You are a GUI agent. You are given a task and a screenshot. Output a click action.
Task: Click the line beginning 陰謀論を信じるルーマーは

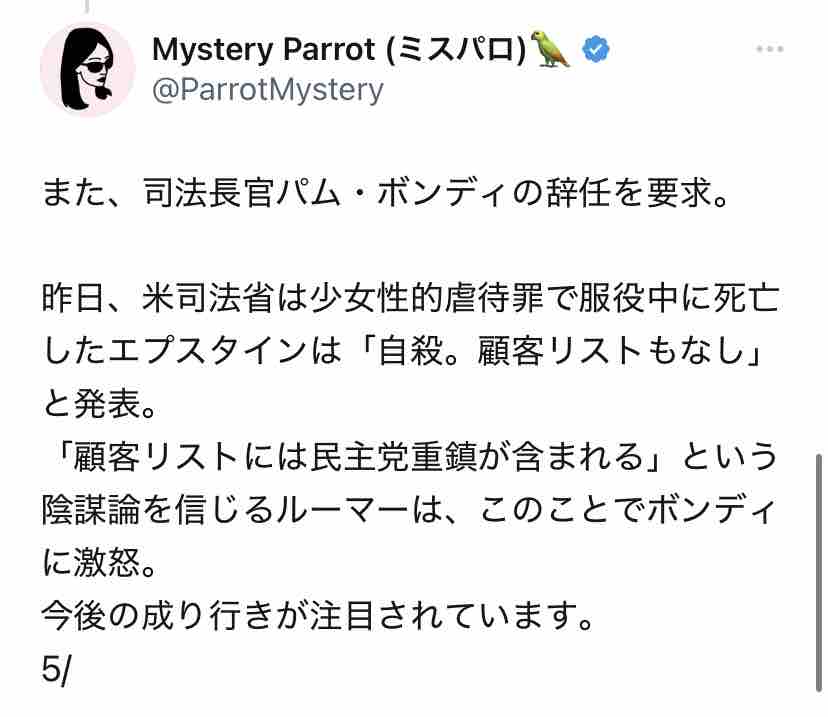(x=409, y=510)
